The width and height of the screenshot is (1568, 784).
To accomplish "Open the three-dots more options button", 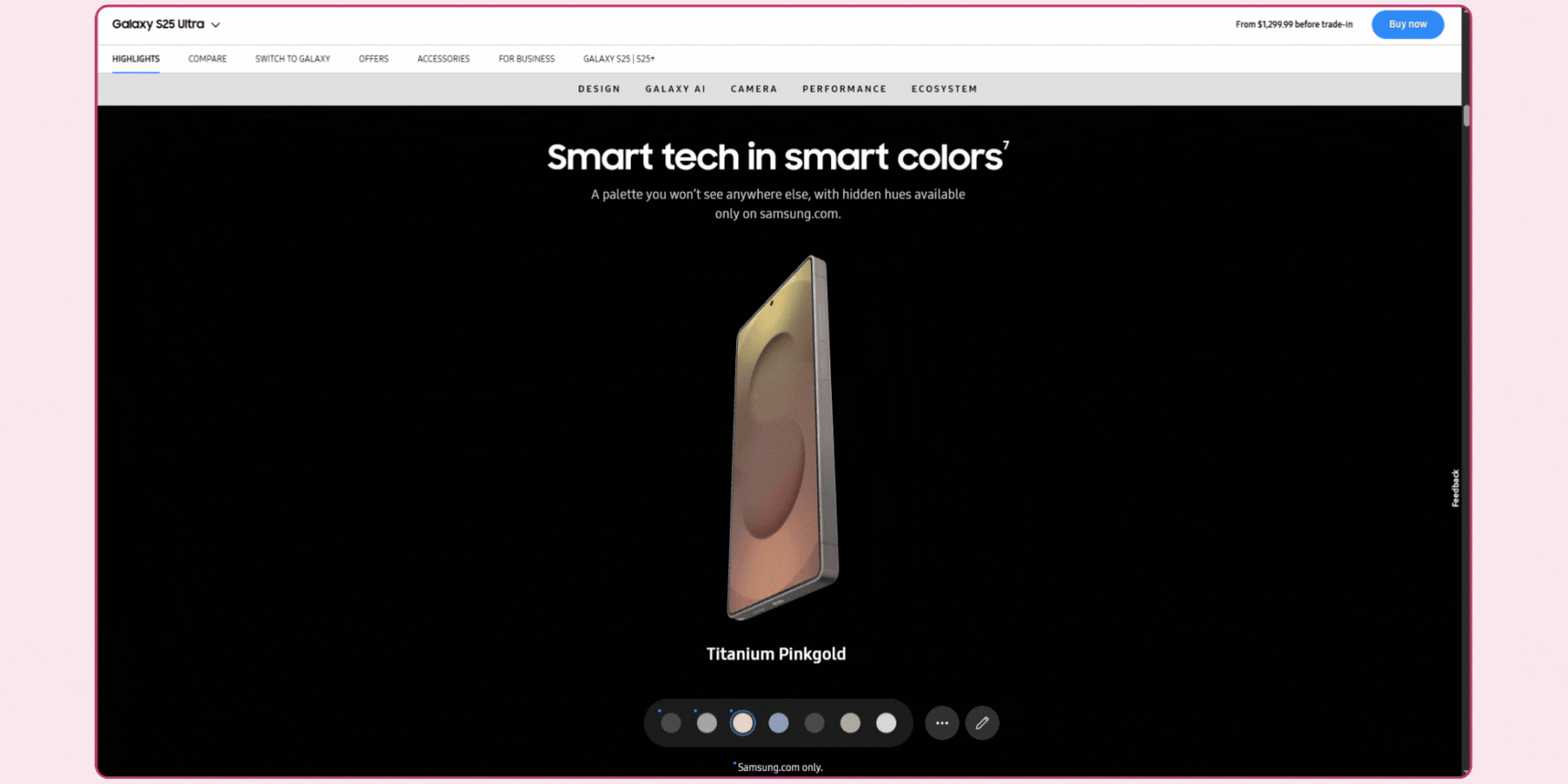I will 942,723.
